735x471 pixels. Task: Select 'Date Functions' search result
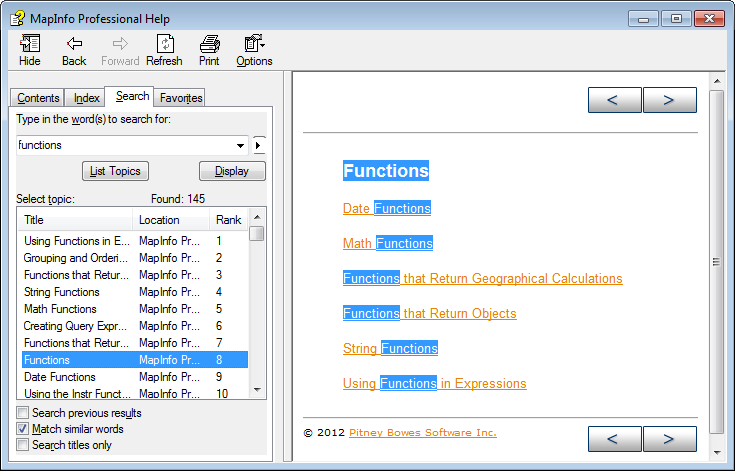click(x=135, y=377)
